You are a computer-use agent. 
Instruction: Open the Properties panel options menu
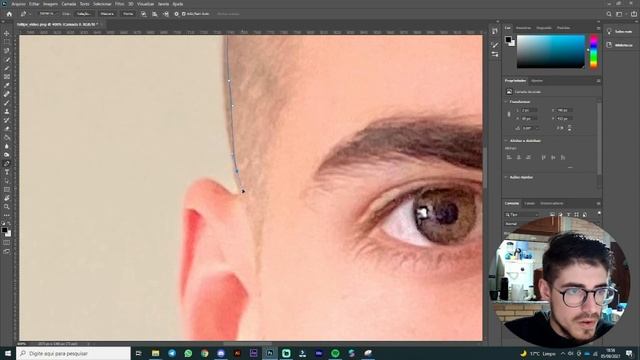[x=598, y=81]
